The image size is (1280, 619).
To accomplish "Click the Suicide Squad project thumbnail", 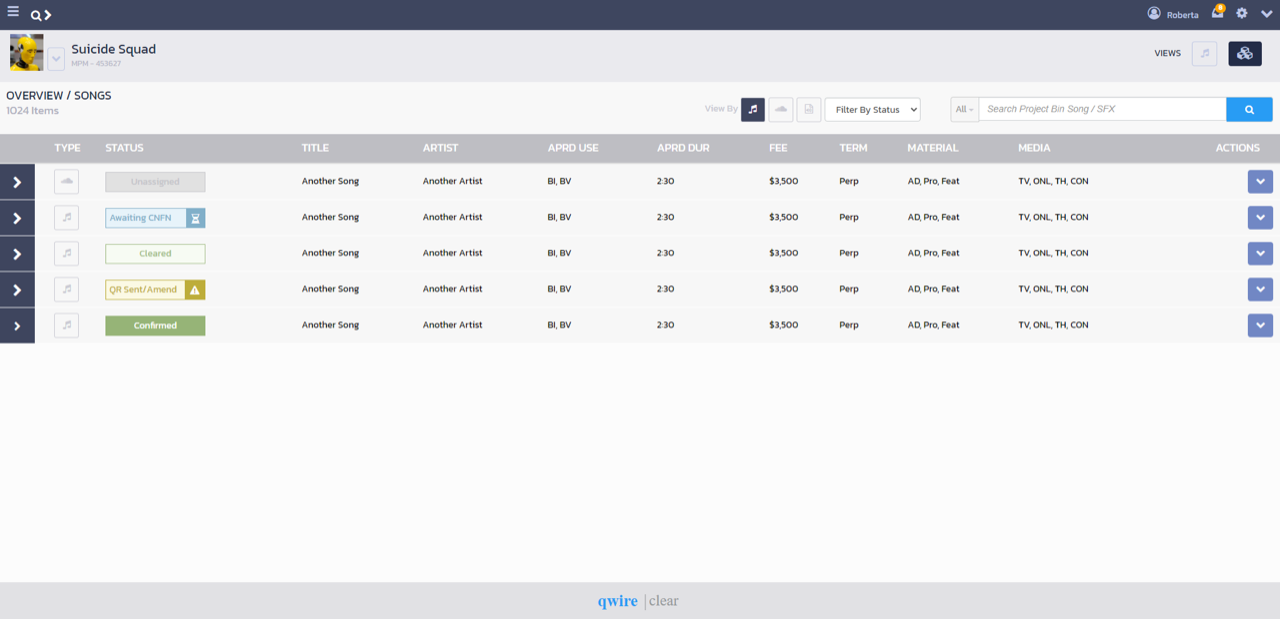I will pyautogui.click(x=27, y=53).
